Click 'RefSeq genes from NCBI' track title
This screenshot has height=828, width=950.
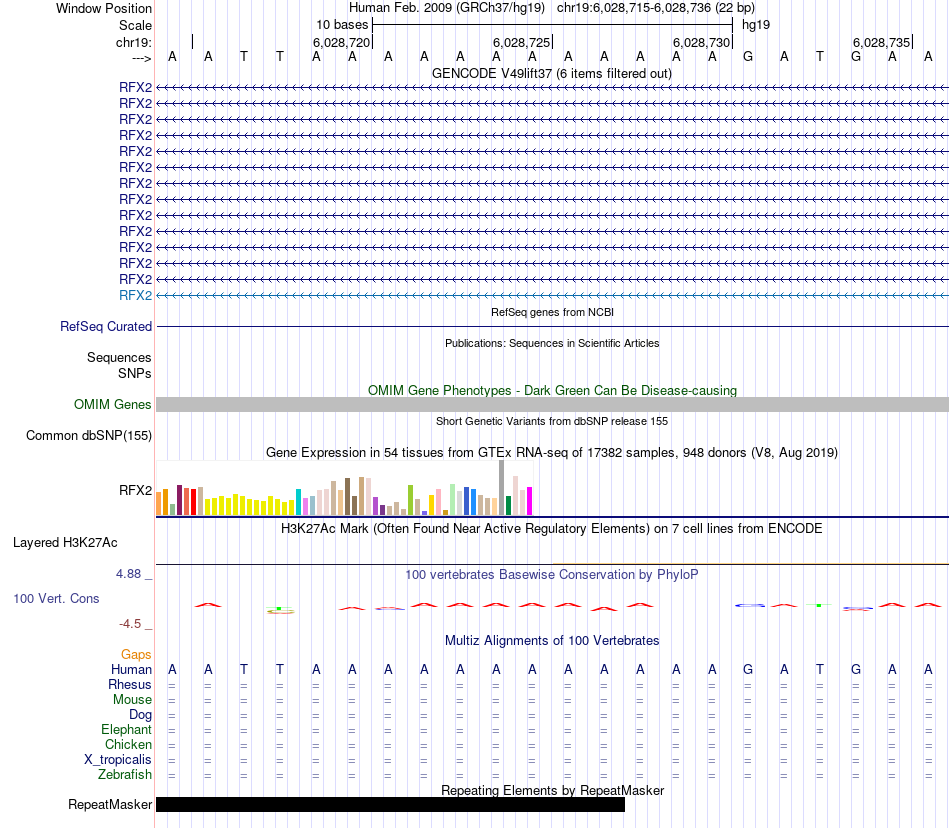552,313
